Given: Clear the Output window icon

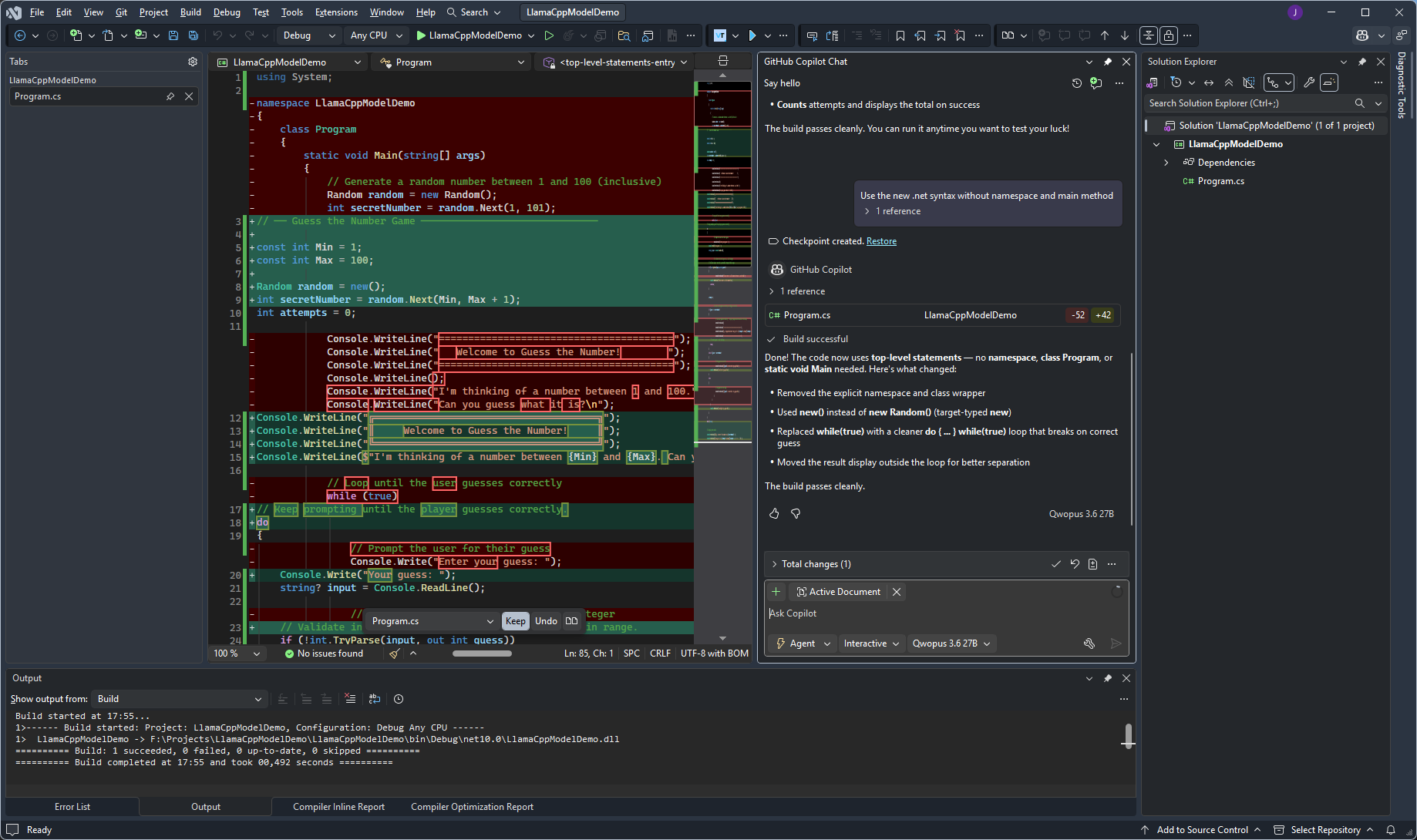Looking at the screenshot, I should click(x=350, y=699).
